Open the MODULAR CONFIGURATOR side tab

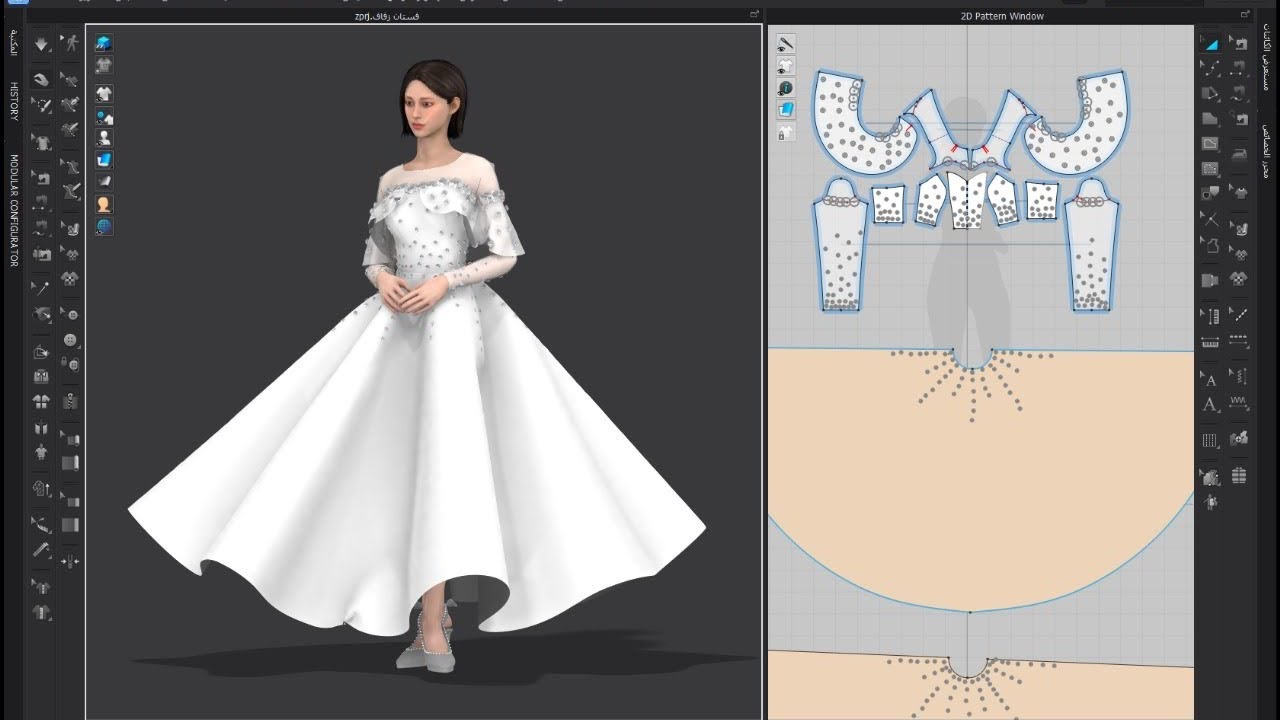(x=14, y=210)
